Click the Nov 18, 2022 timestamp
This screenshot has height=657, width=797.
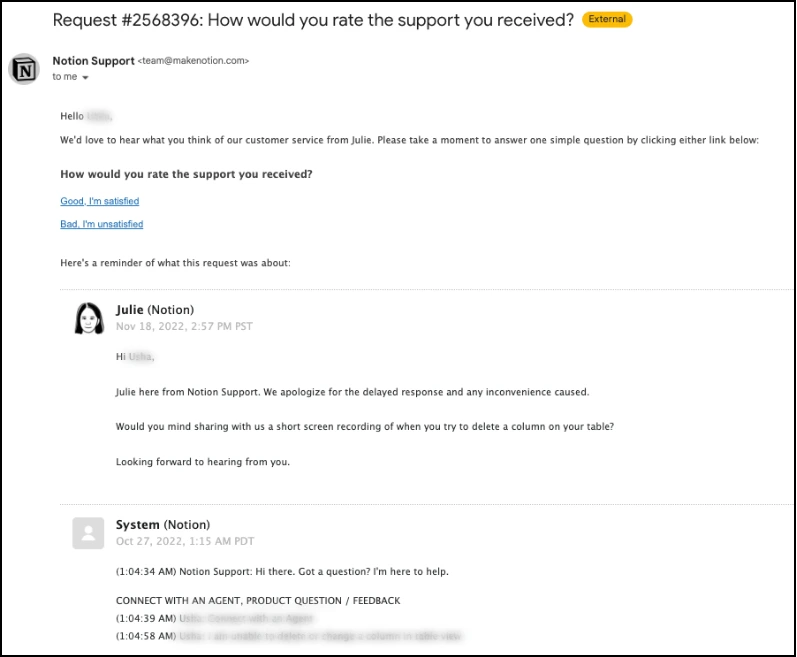click(184, 326)
